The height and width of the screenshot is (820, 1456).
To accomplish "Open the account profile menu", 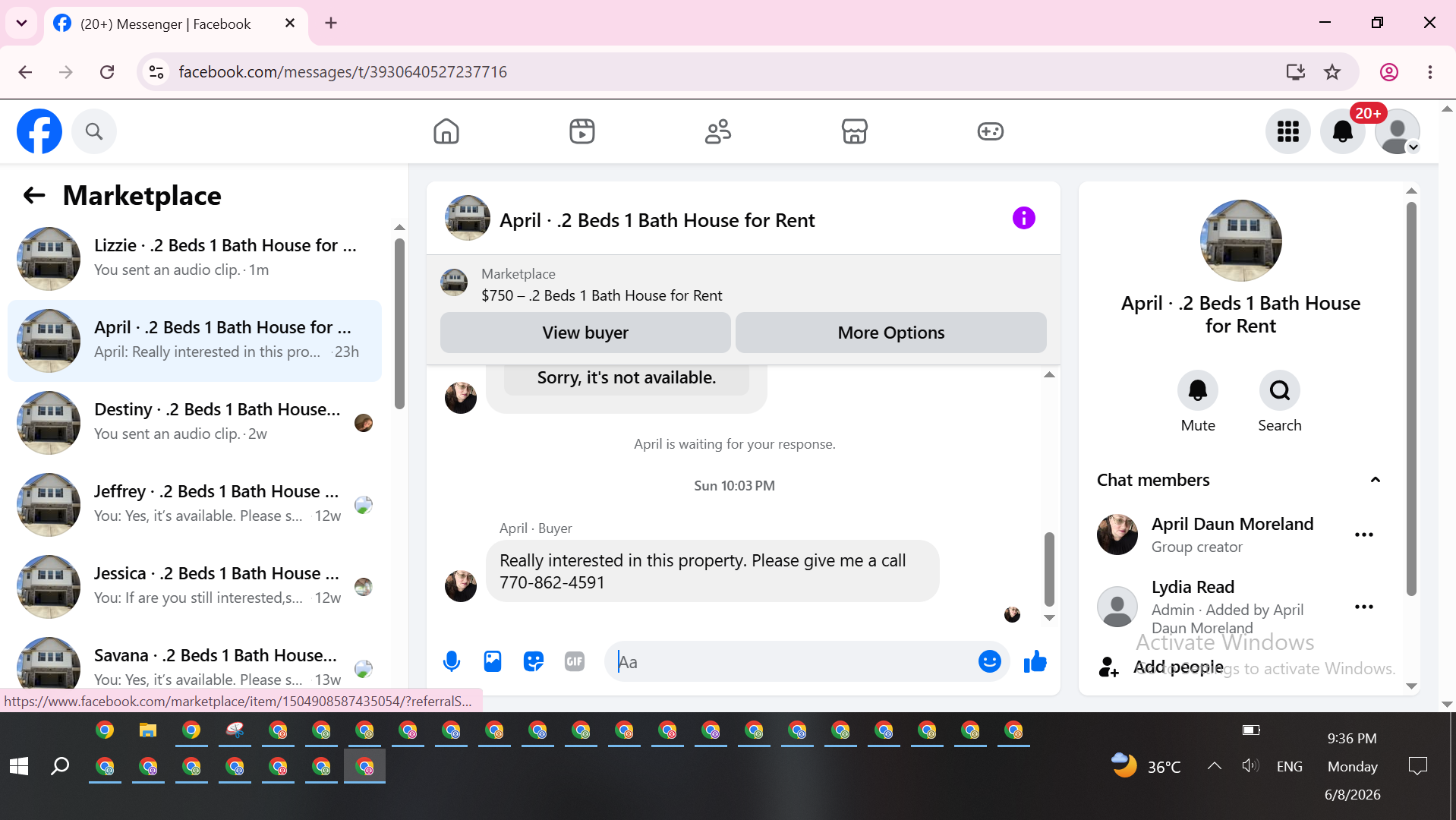I will click(x=1398, y=131).
